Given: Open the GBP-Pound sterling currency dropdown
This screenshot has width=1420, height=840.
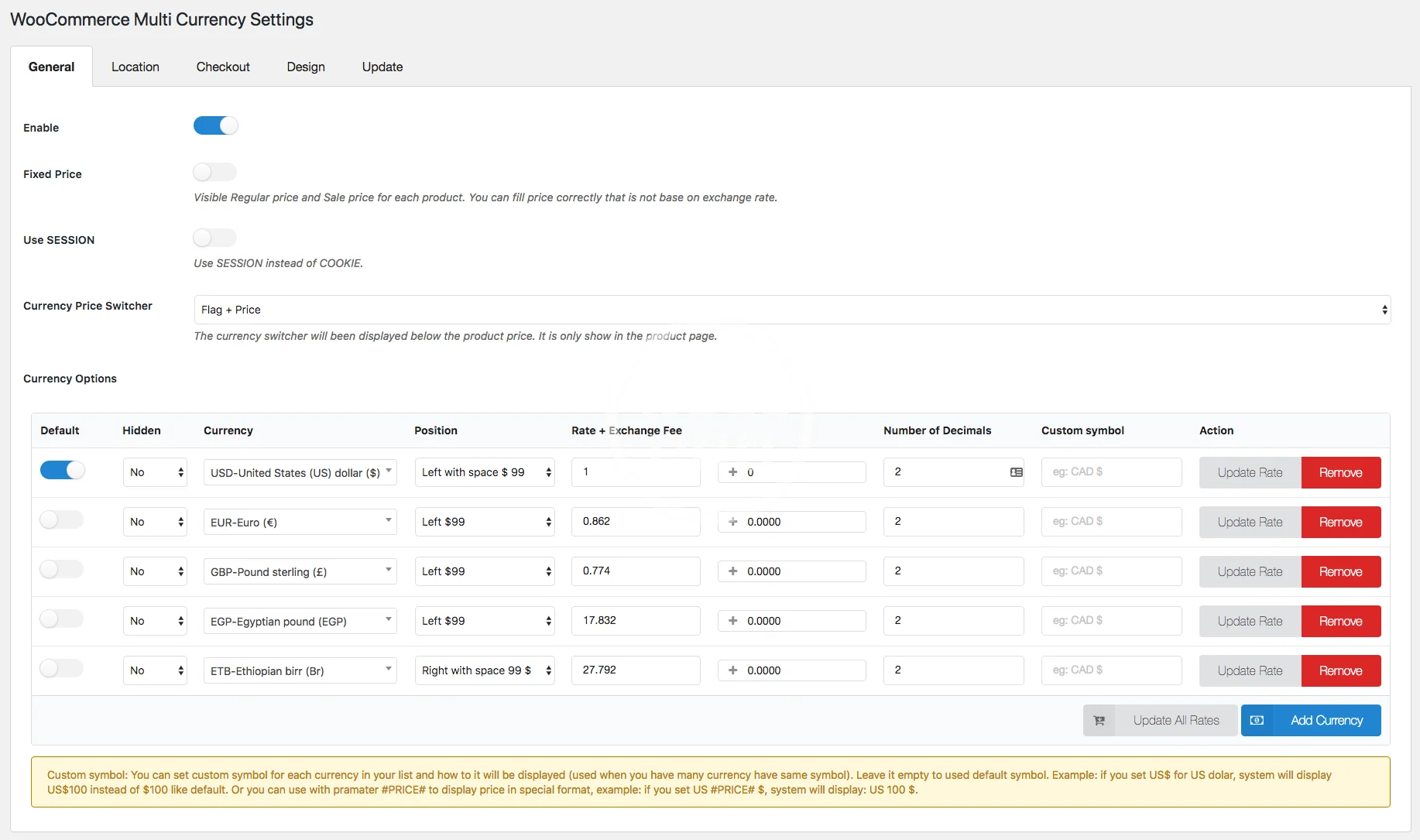Looking at the screenshot, I should click(300, 572).
